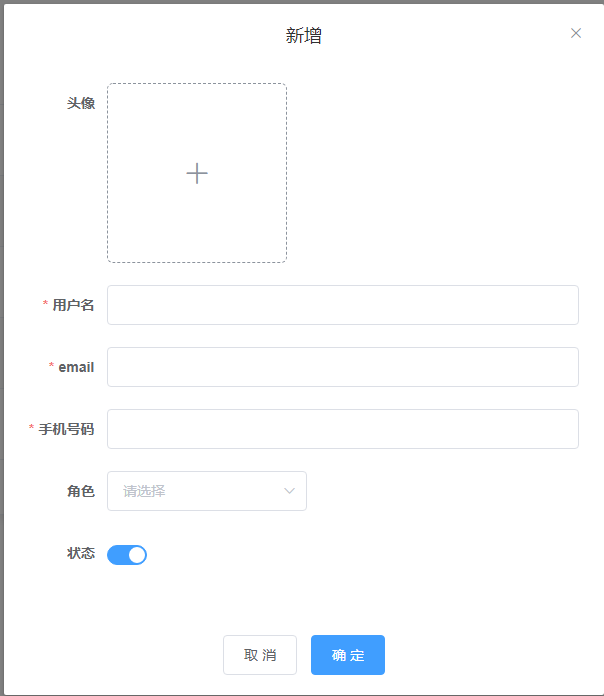Open the 角色 select box

point(207,491)
